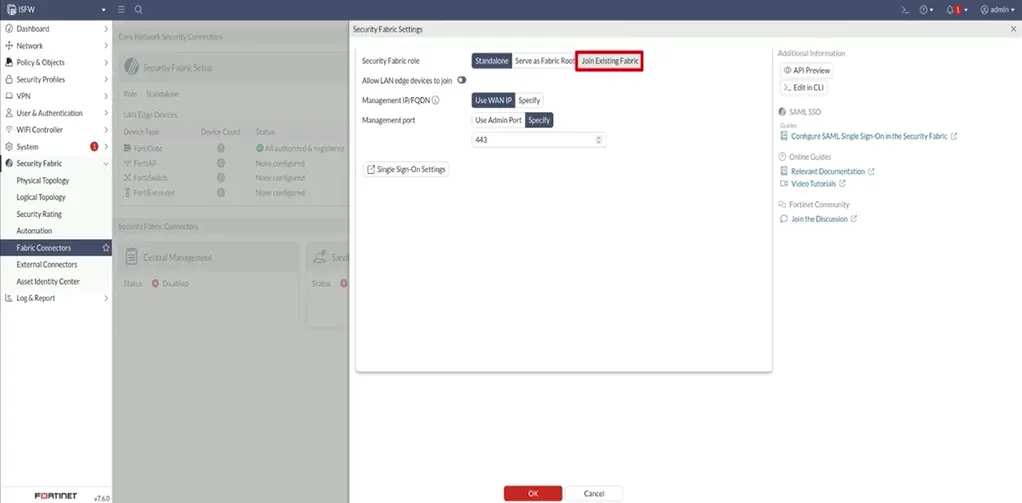
Task: Expand Security Profiles menu
Action: tap(56, 79)
